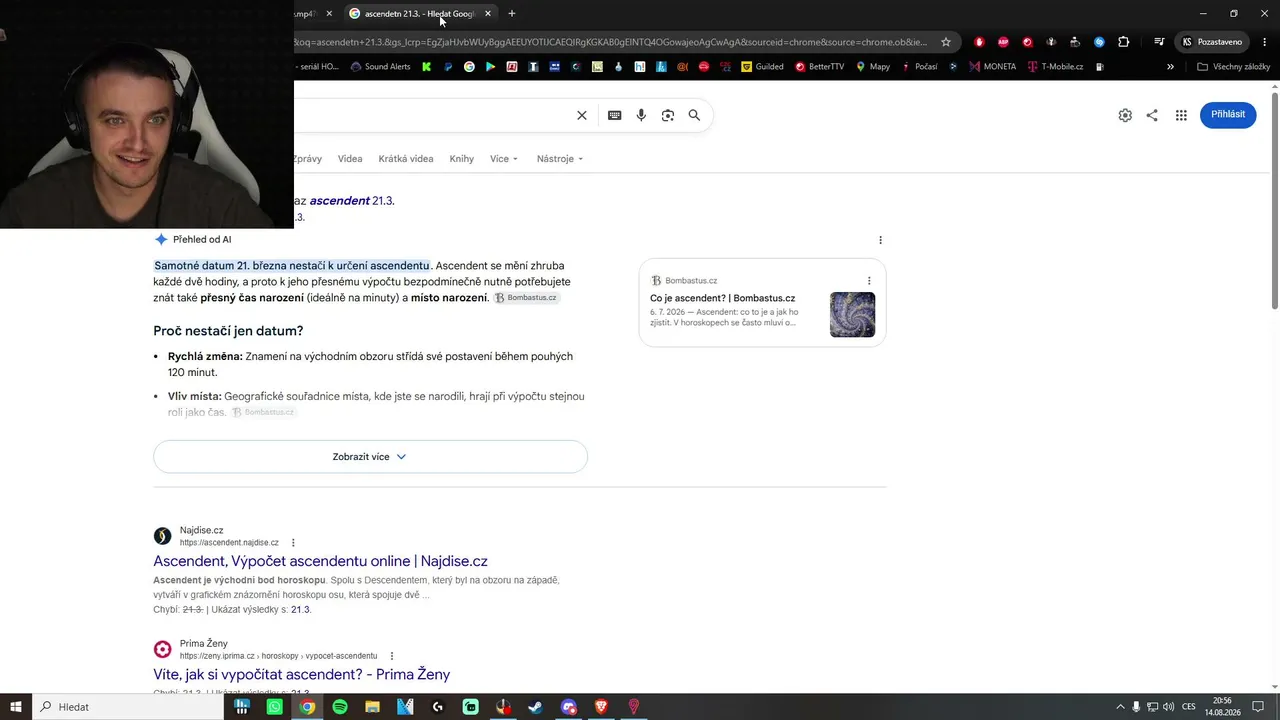Open the Pozastaveno profile menu
This screenshot has height=720, width=1280.
click(x=1212, y=42)
